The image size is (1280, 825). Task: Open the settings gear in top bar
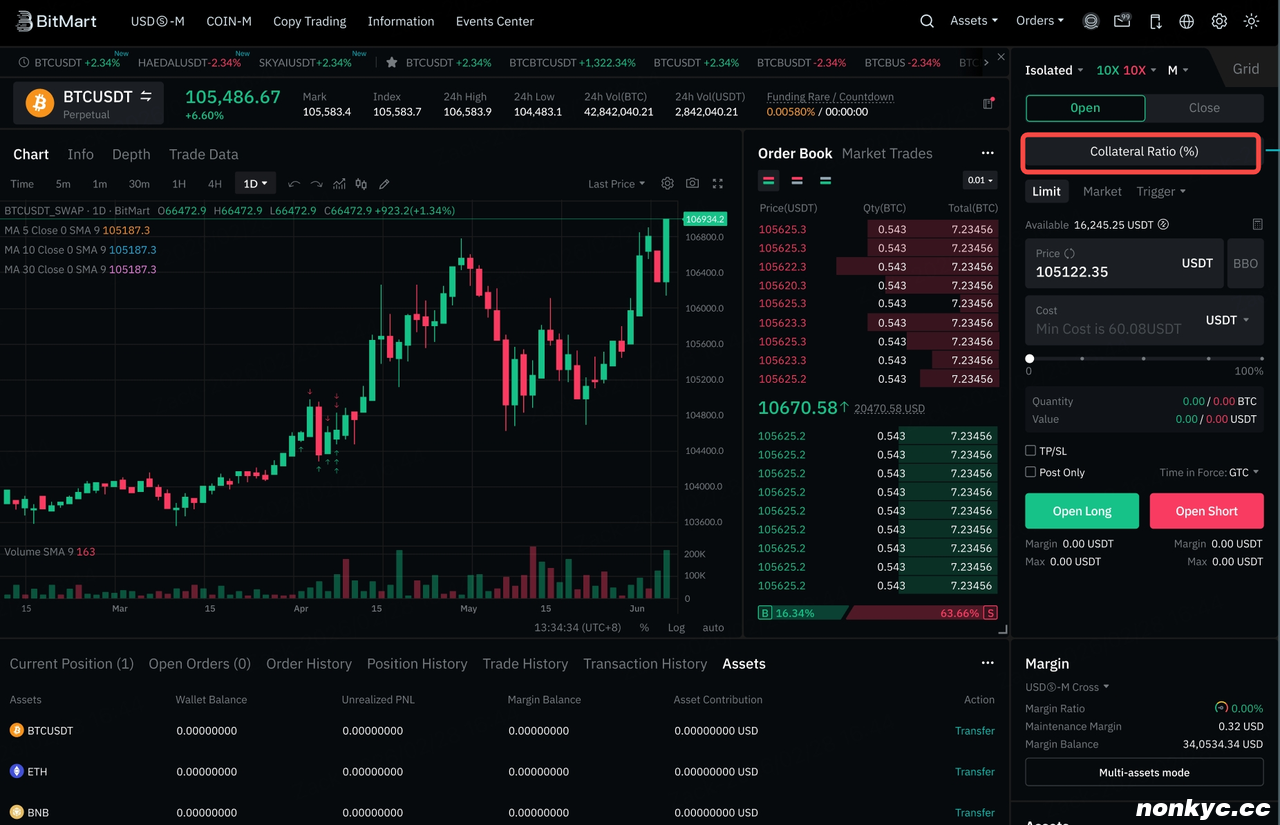coord(1219,21)
